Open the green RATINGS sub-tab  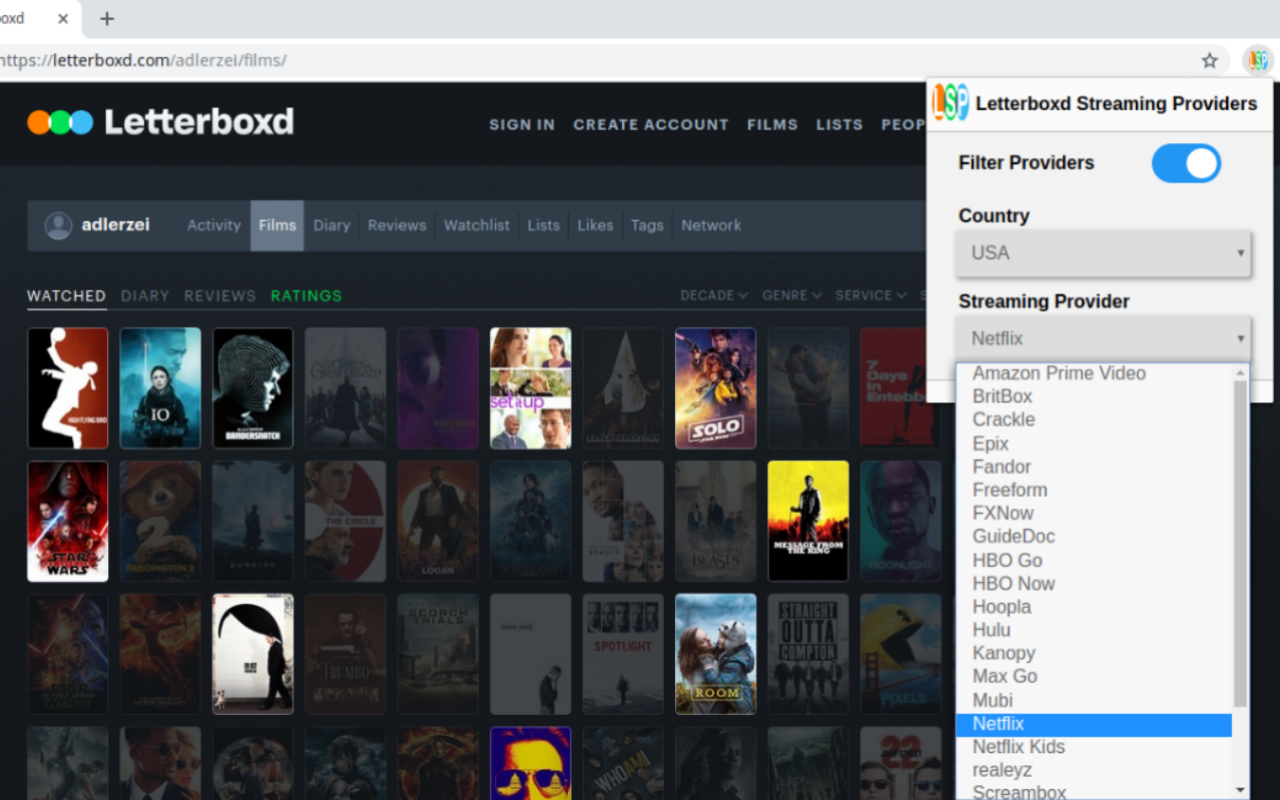coord(306,296)
